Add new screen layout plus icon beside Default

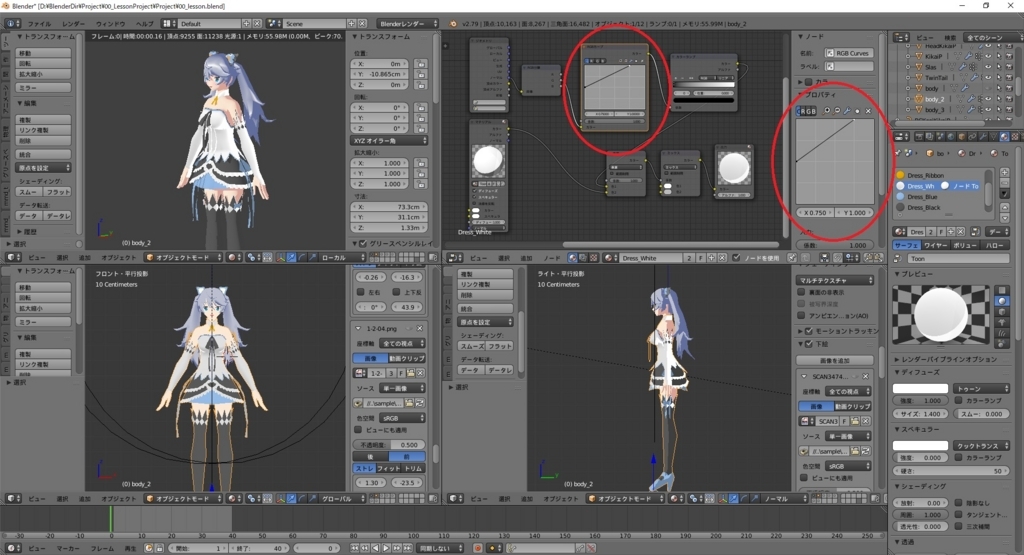[x=247, y=24]
